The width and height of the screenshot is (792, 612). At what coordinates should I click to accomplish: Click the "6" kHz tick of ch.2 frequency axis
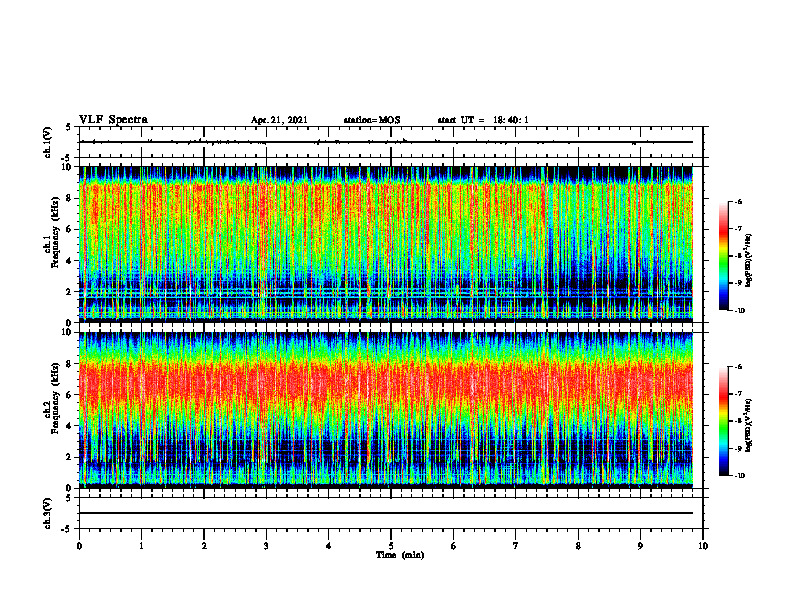70,395
